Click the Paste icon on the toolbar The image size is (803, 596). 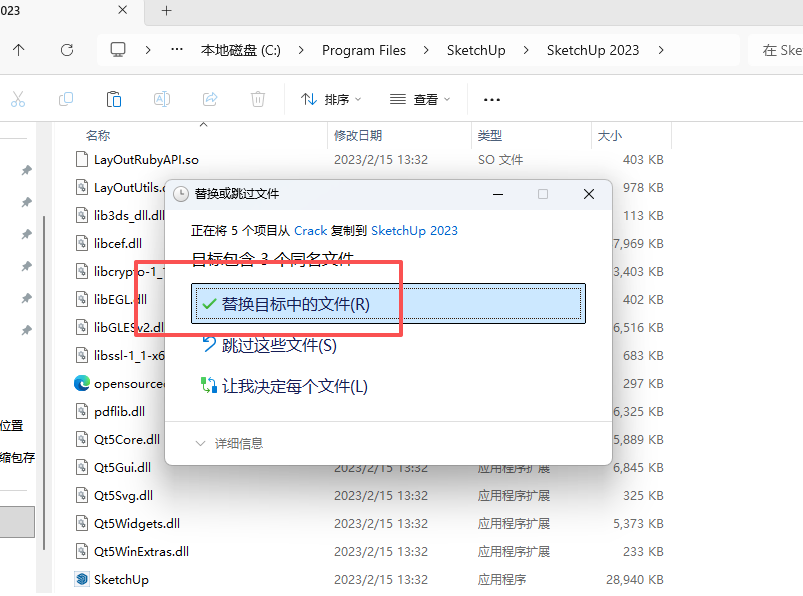click(113, 98)
